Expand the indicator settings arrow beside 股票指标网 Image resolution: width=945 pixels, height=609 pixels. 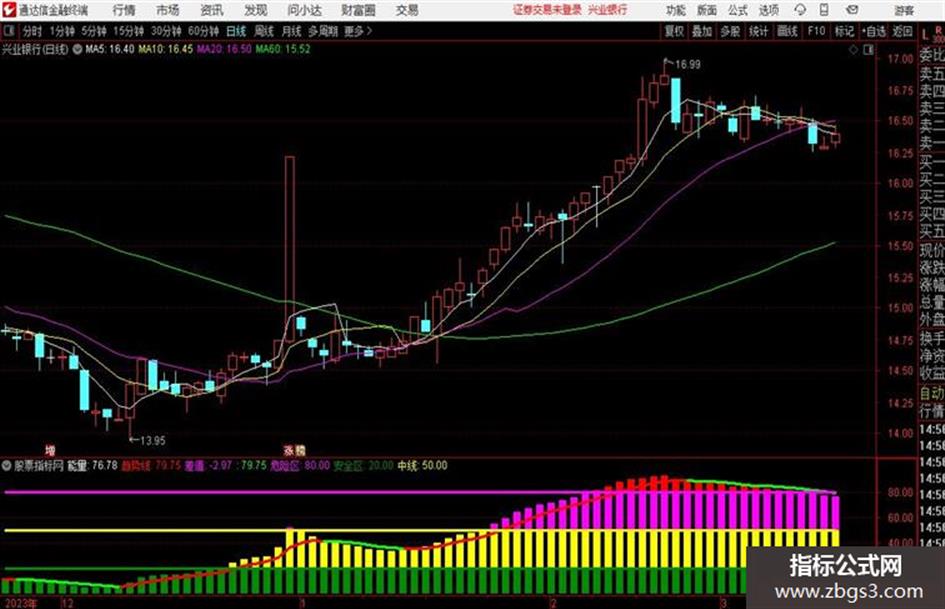click(x=7, y=465)
